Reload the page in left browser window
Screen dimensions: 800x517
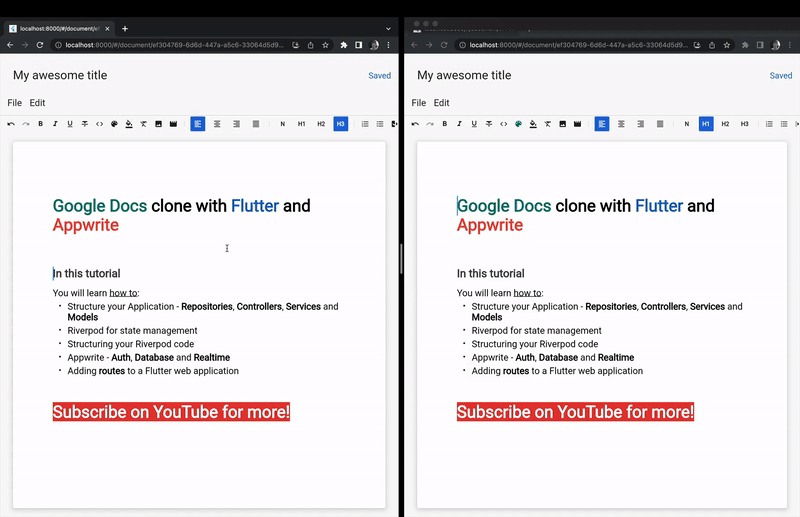tap(39, 45)
